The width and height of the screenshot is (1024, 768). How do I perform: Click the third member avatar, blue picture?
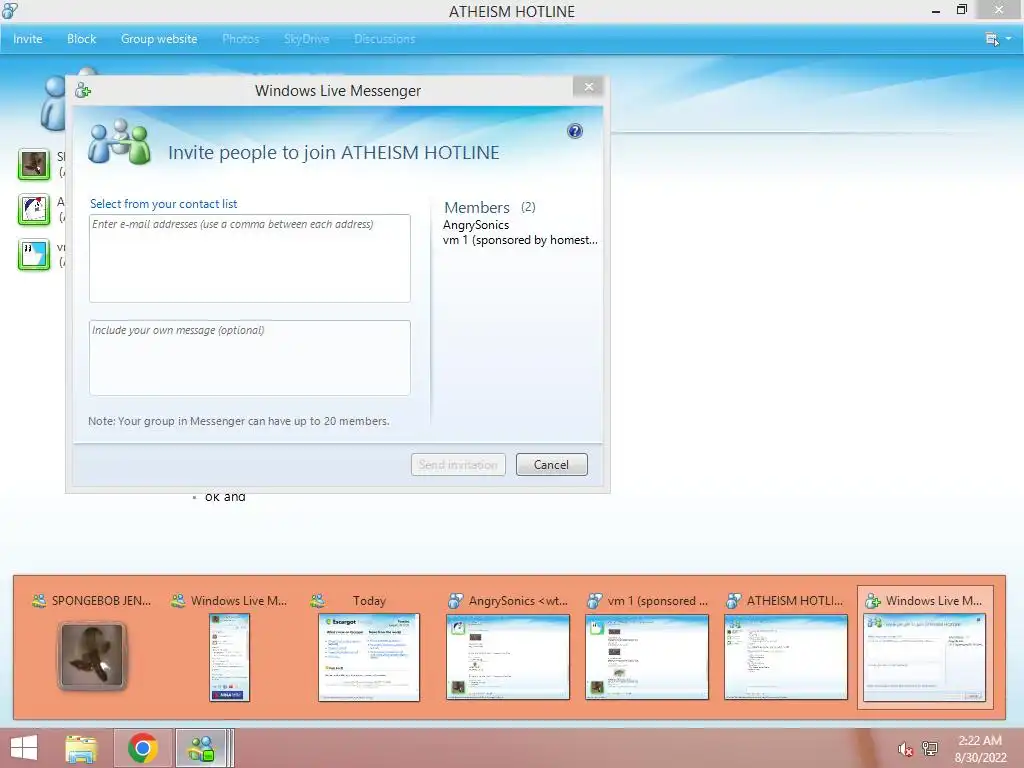click(x=34, y=255)
